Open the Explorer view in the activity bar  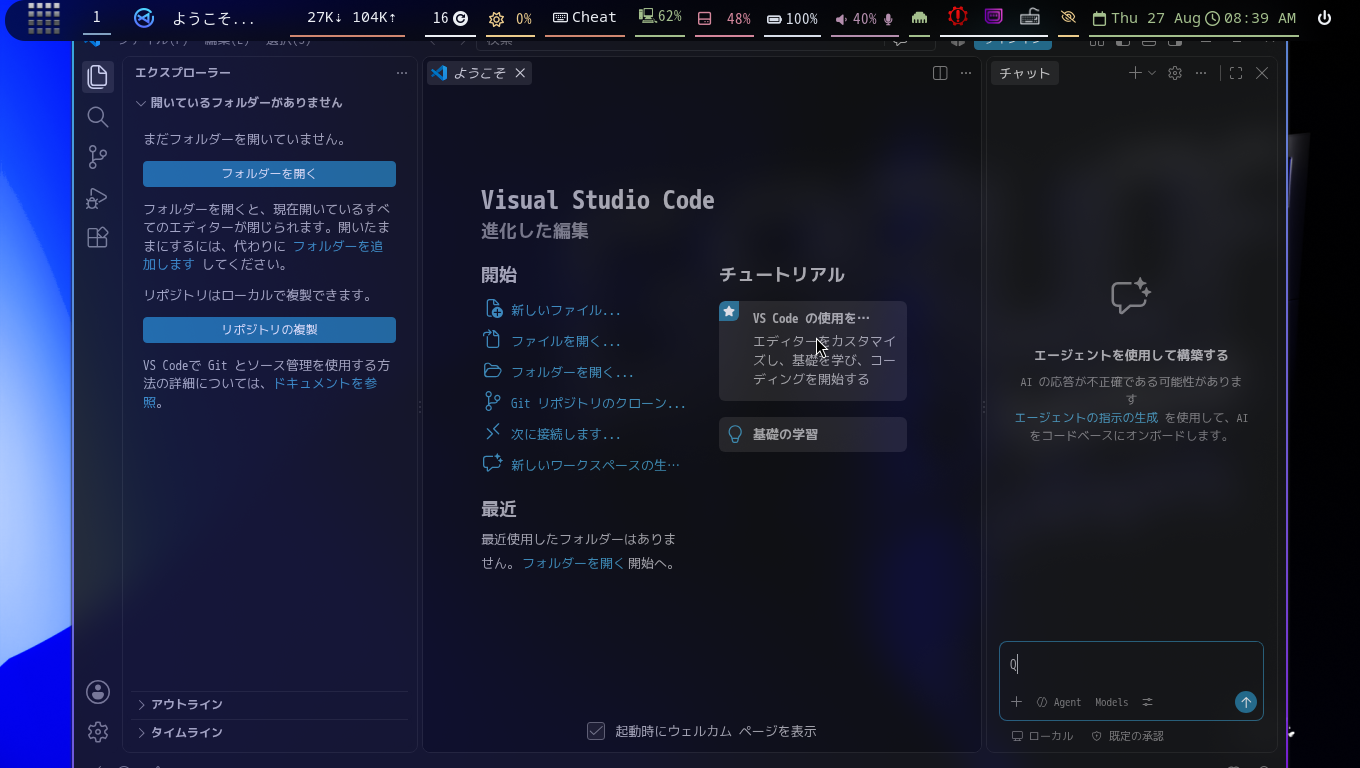point(97,76)
